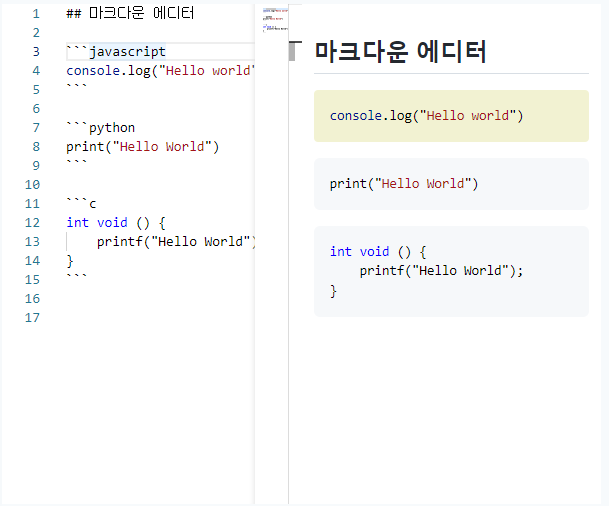Click the ```c fence line in editor
This screenshot has height=506, width=609.
[x=81, y=204]
